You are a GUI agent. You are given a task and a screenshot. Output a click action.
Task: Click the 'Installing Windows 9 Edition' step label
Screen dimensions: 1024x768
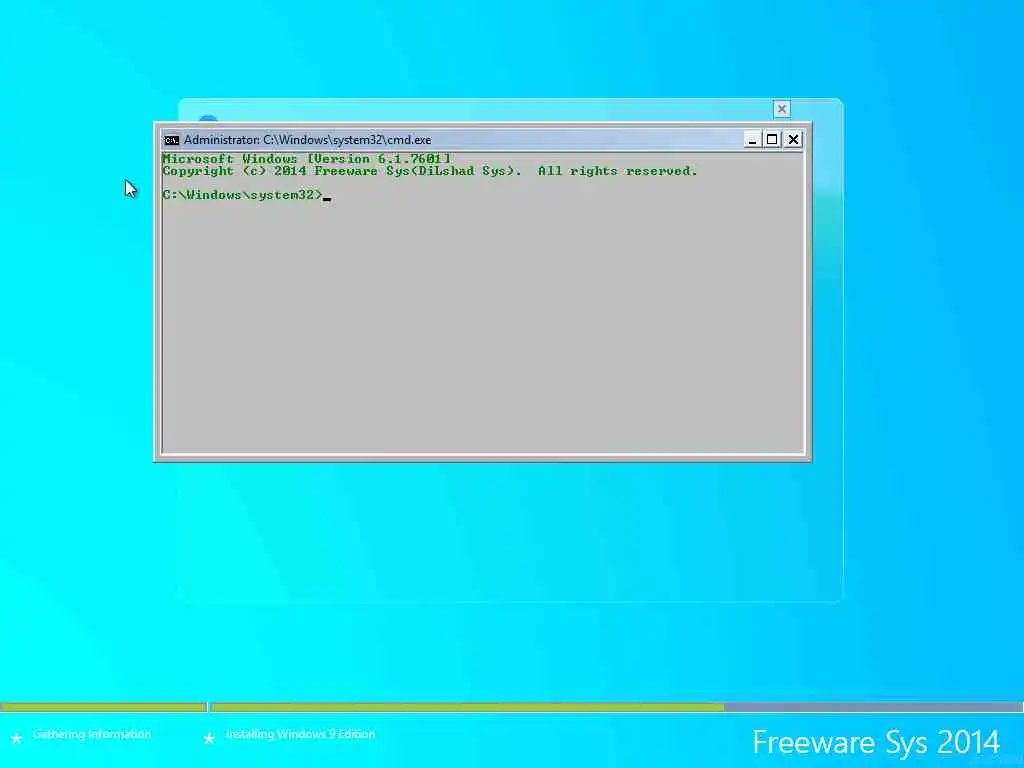coord(300,734)
